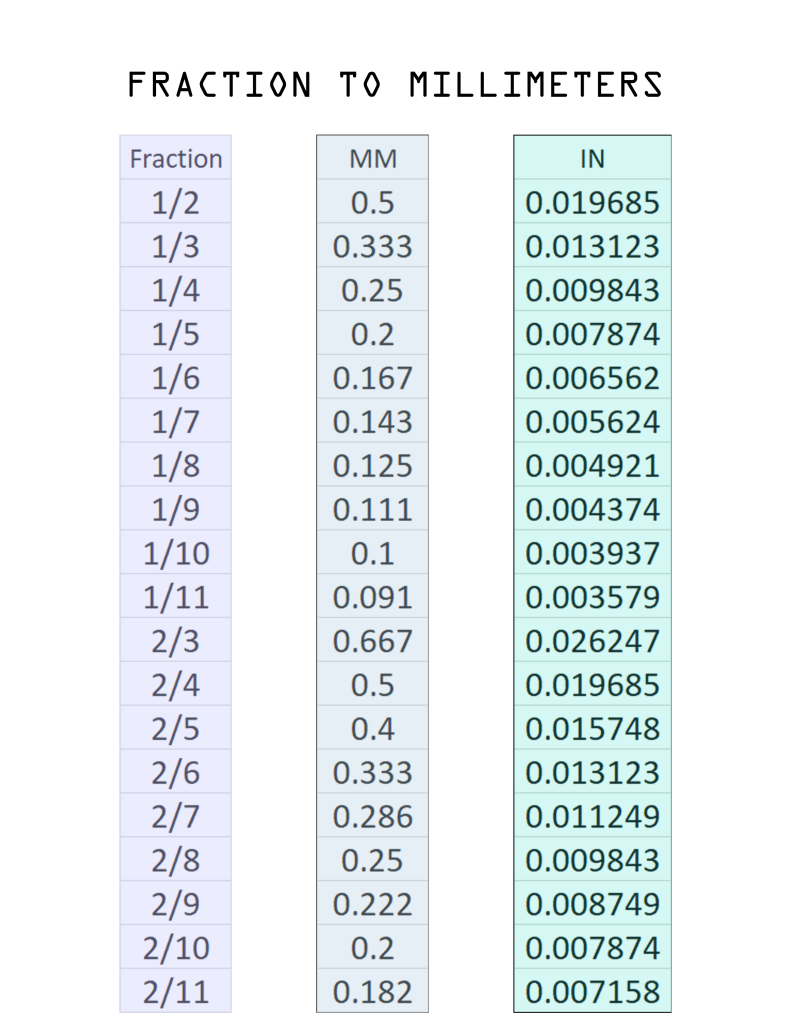Click the MM column header
The height and width of the screenshot is (1024, 791).
coord(372,158)
